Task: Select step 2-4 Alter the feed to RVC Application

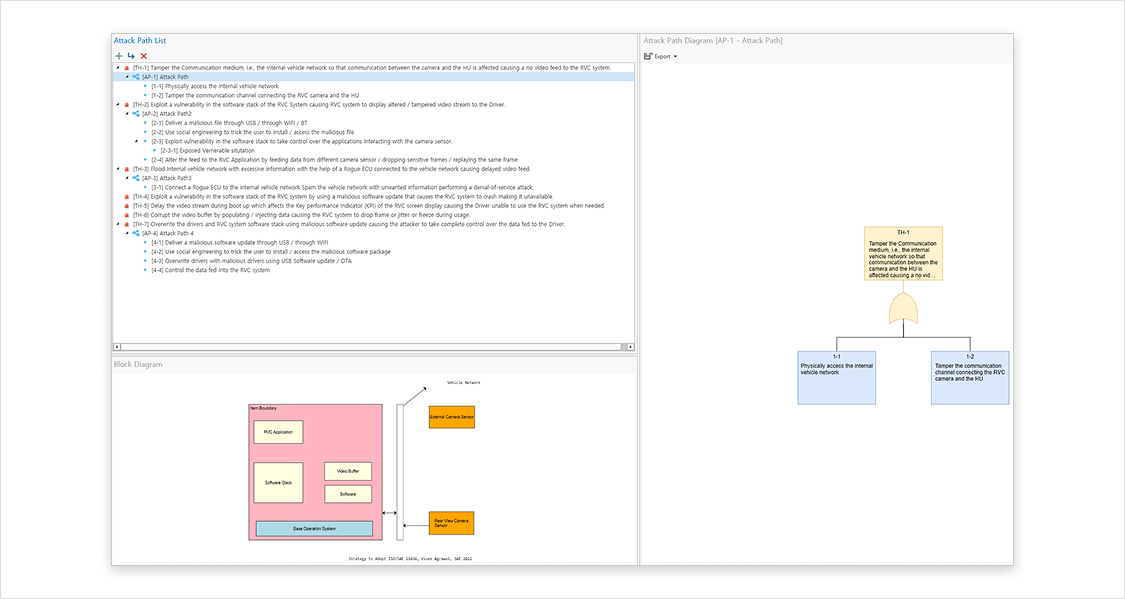Action: [x=335, y=160]
